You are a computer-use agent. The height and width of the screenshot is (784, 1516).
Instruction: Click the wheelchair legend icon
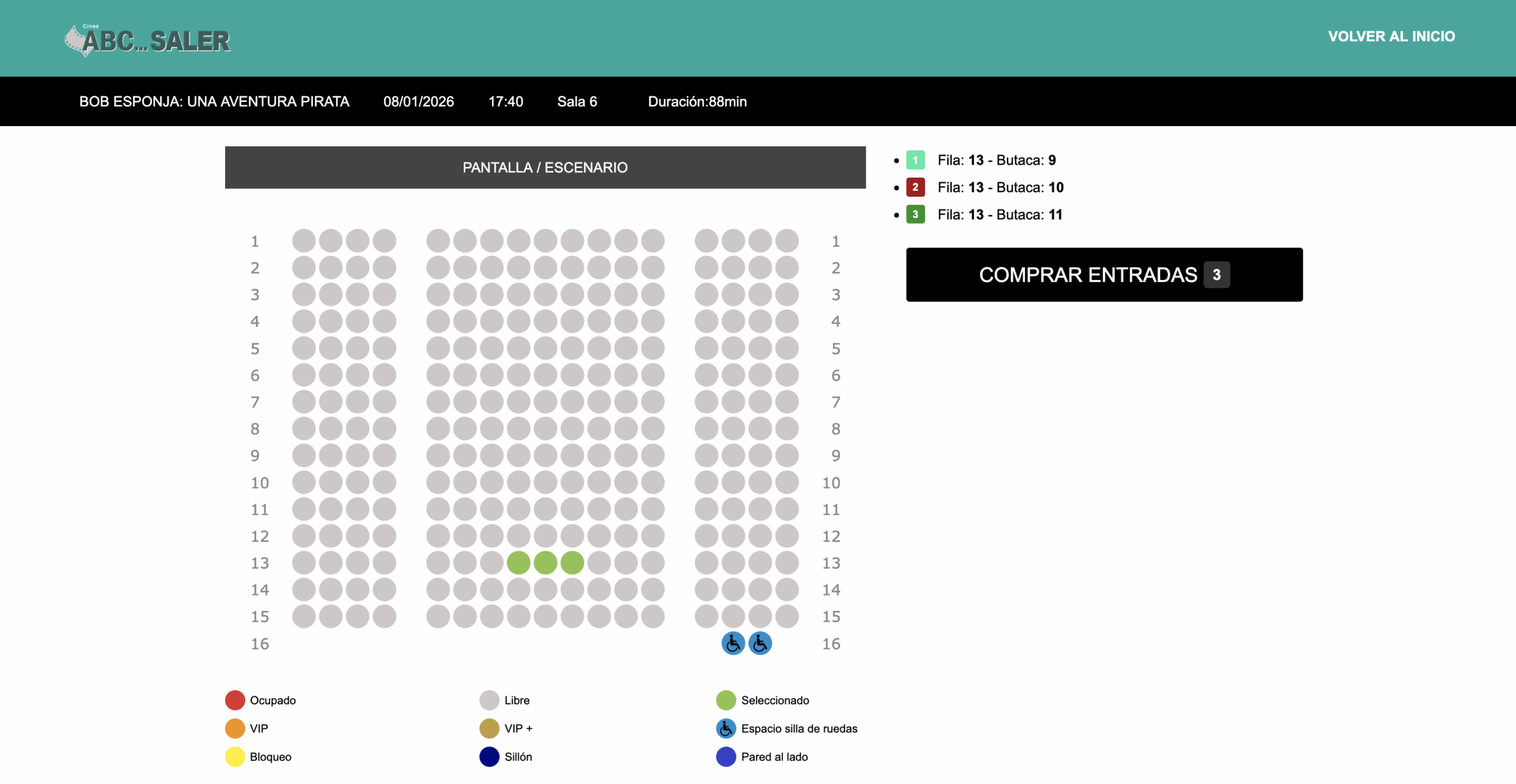[725, 728]
